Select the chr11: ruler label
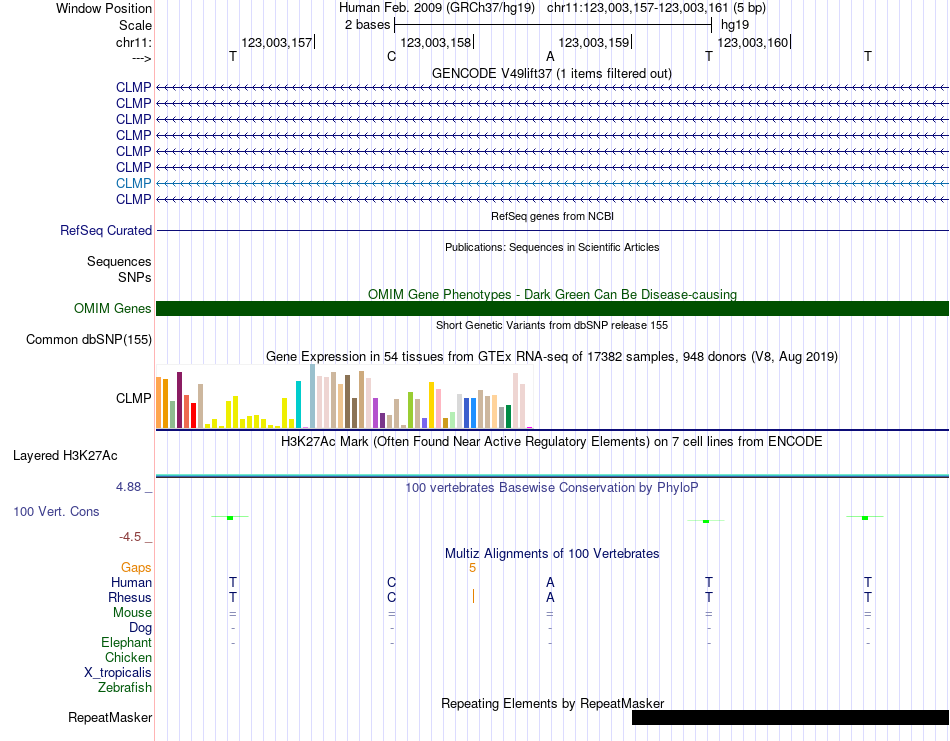The image size is (950, 741). coord(133,42)
